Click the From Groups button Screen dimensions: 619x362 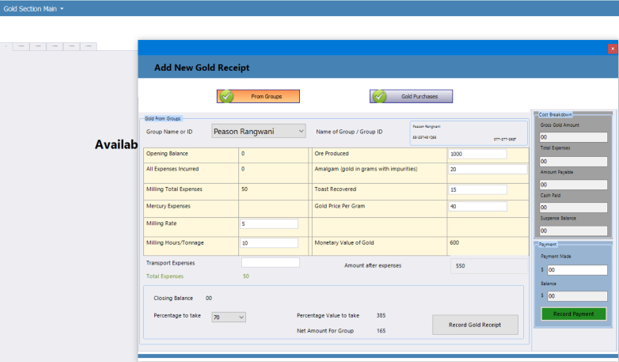pos(258,96)
